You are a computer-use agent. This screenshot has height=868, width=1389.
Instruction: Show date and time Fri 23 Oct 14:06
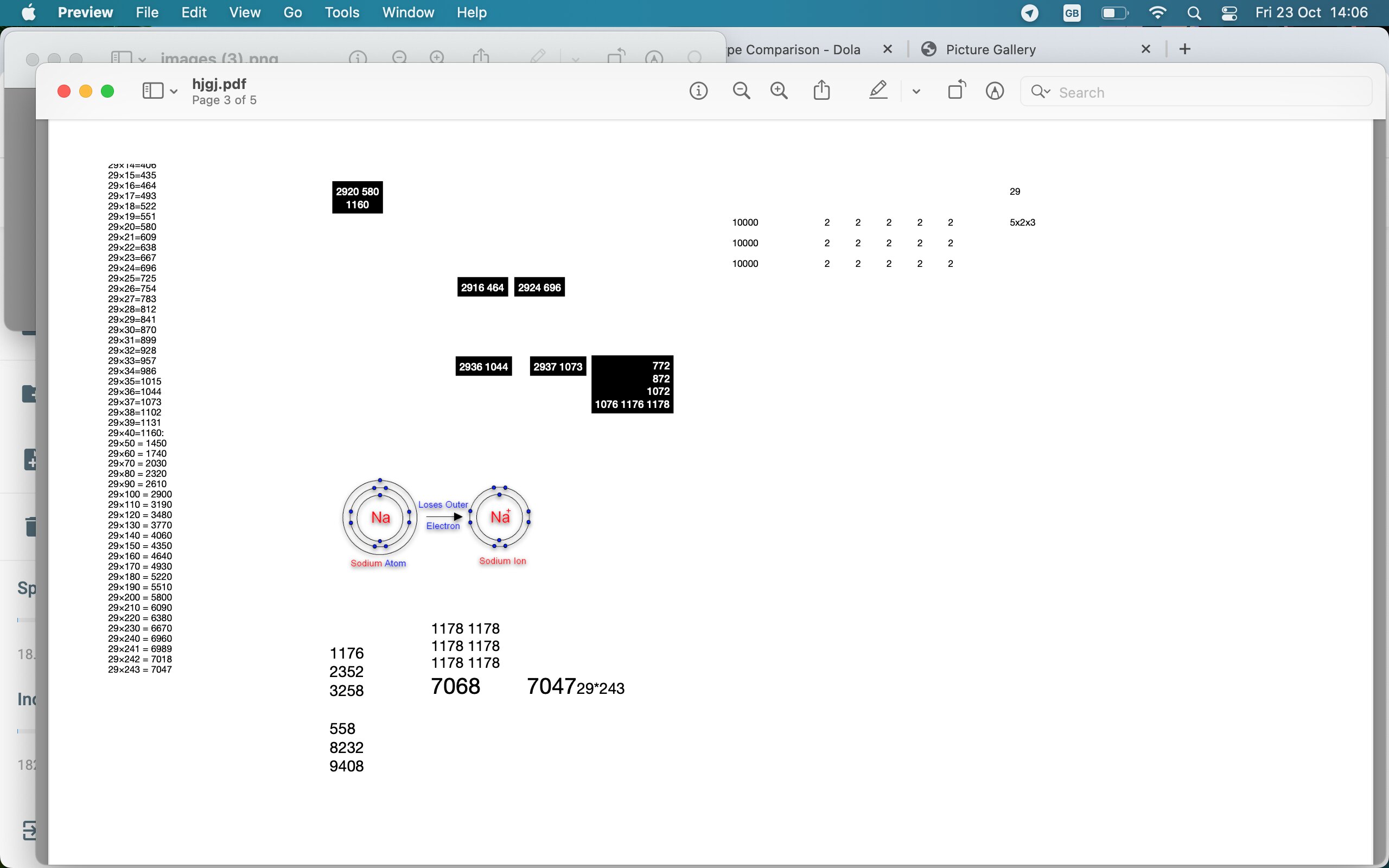tap(1311, 12)
